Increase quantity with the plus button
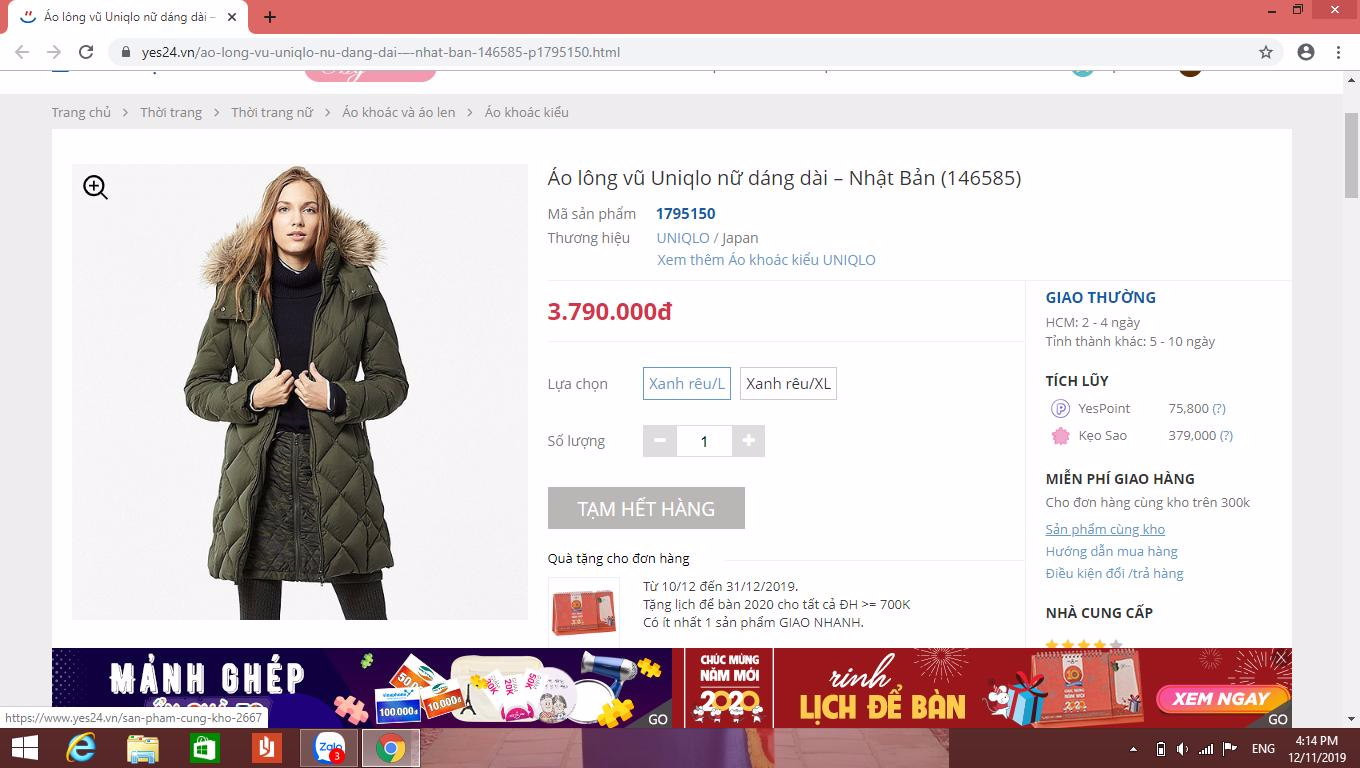Viewport: 1360px width, 768px height. click(x=748, y=441)
